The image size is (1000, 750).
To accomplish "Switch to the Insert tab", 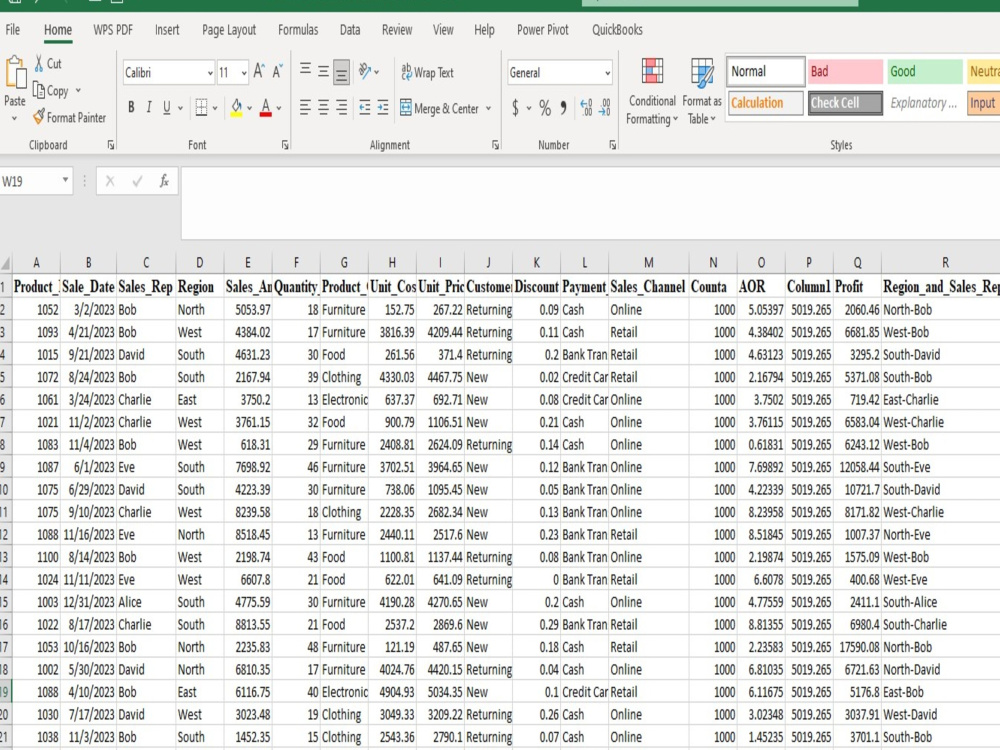I will click(x=167, y=30).
